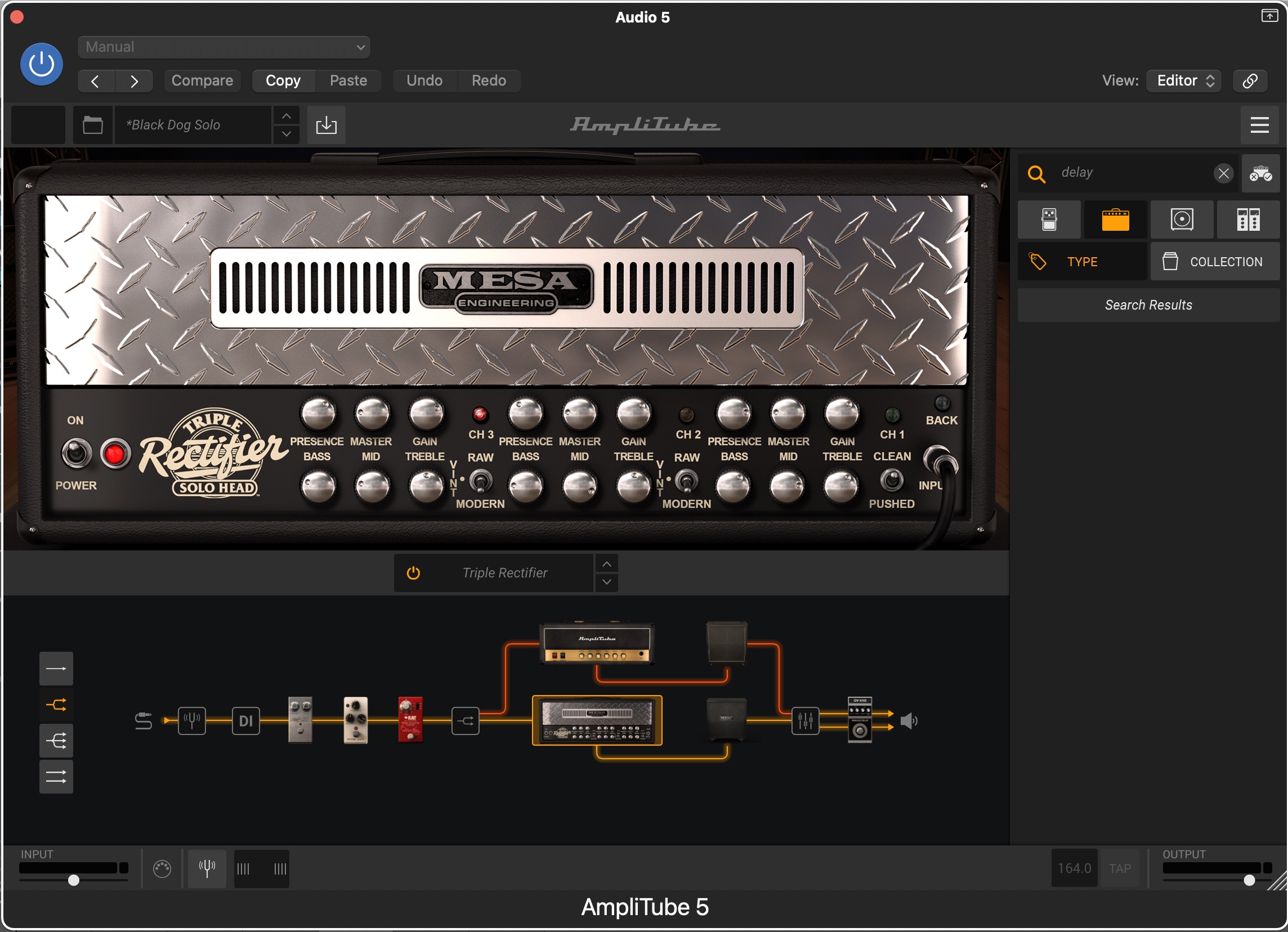
Task: Switch to previous amp model up chevron
Action: tap(607, 564)
